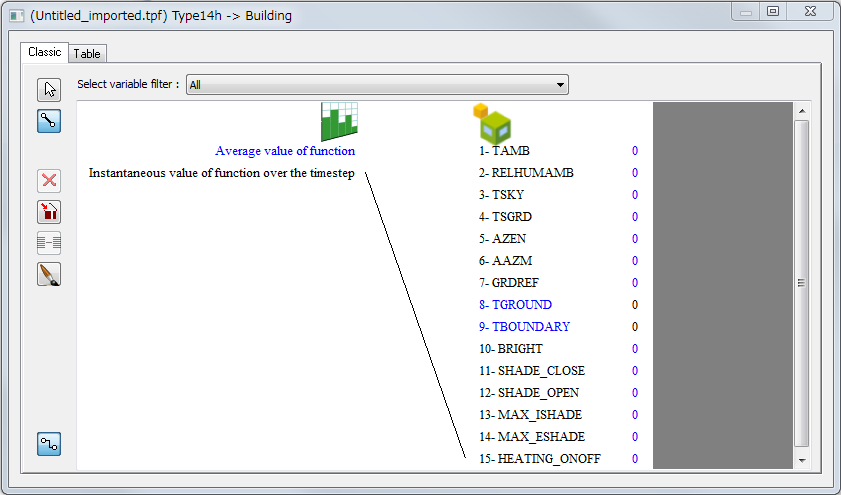Viewport: 841px width, 495px height.
Task: Select input 2- RELHUMAMB
Action: pyautogui.click(x=526, y=173)
